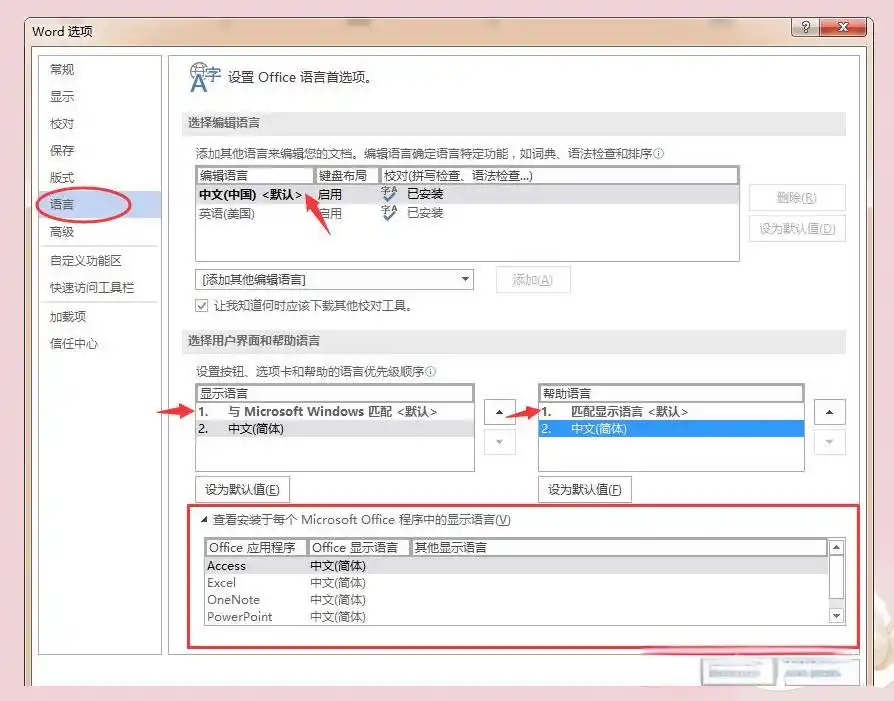Click the Office language preferences icon

click(x=204, y=76)
